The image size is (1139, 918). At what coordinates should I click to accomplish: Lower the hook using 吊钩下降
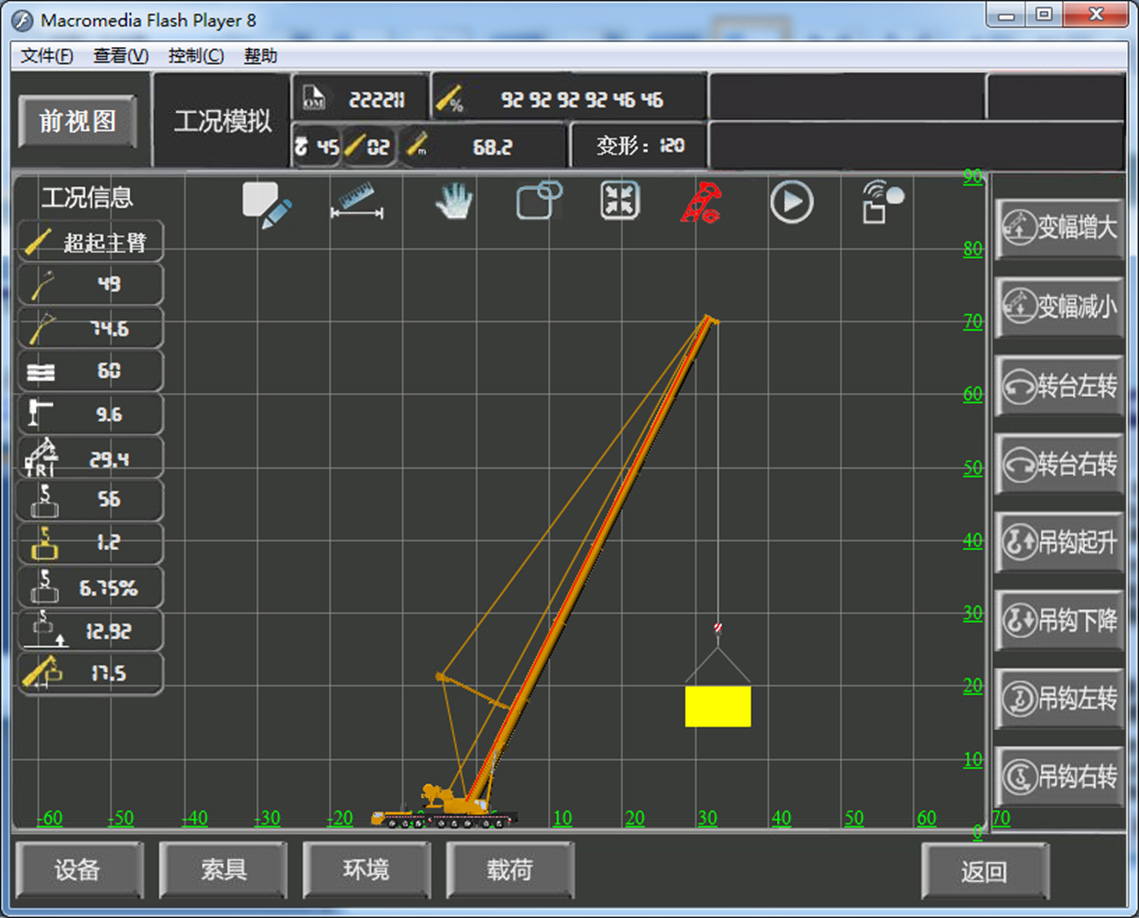1060,620
